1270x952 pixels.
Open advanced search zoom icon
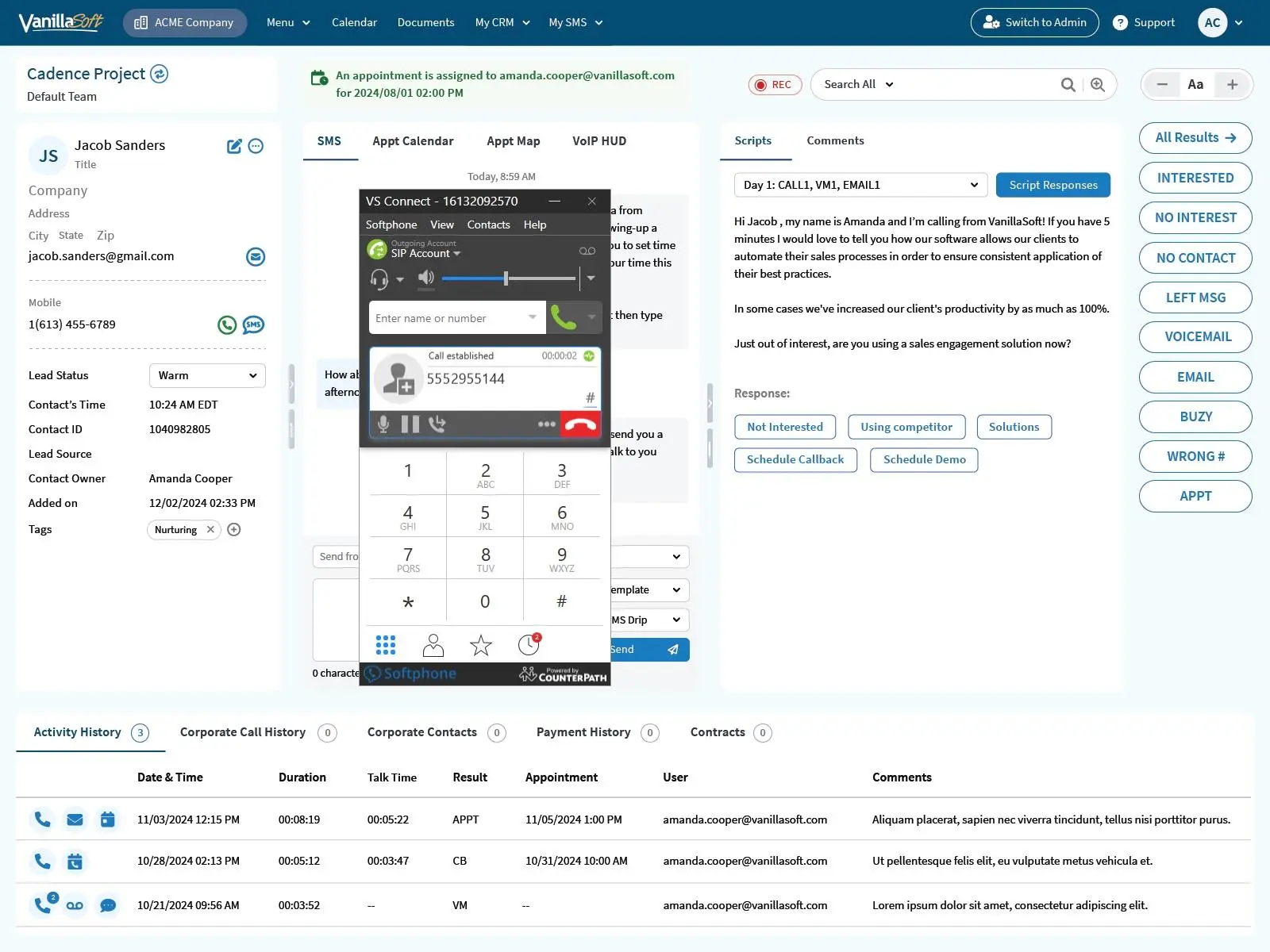pos(1098,85)
